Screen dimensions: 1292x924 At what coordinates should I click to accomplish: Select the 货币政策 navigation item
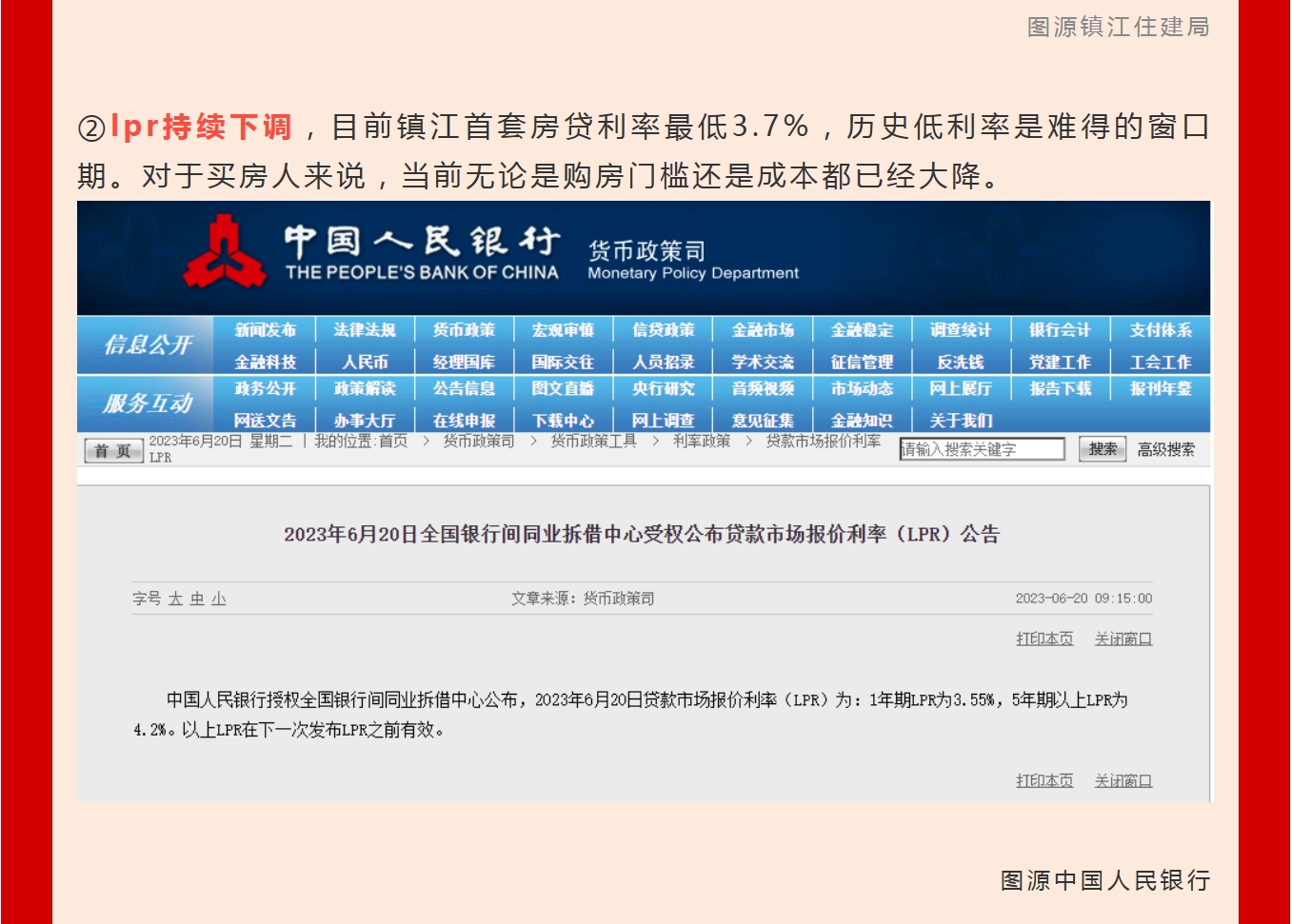tap(464, 330)
